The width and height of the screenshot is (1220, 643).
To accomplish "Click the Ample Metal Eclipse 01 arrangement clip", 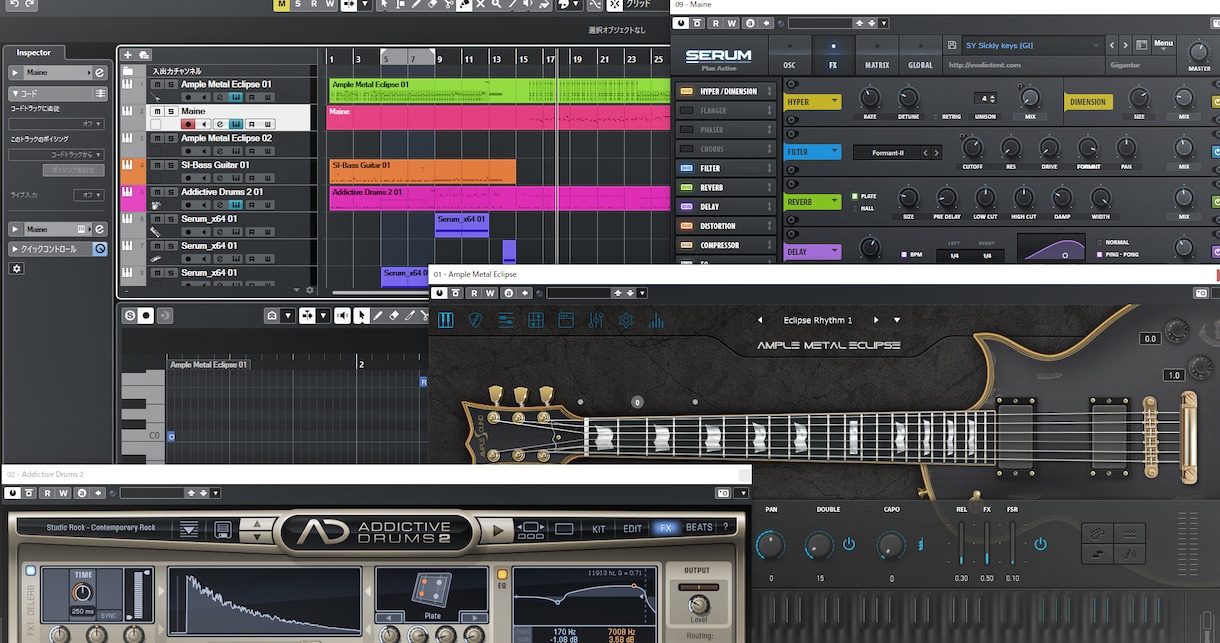I will (498, 91).
